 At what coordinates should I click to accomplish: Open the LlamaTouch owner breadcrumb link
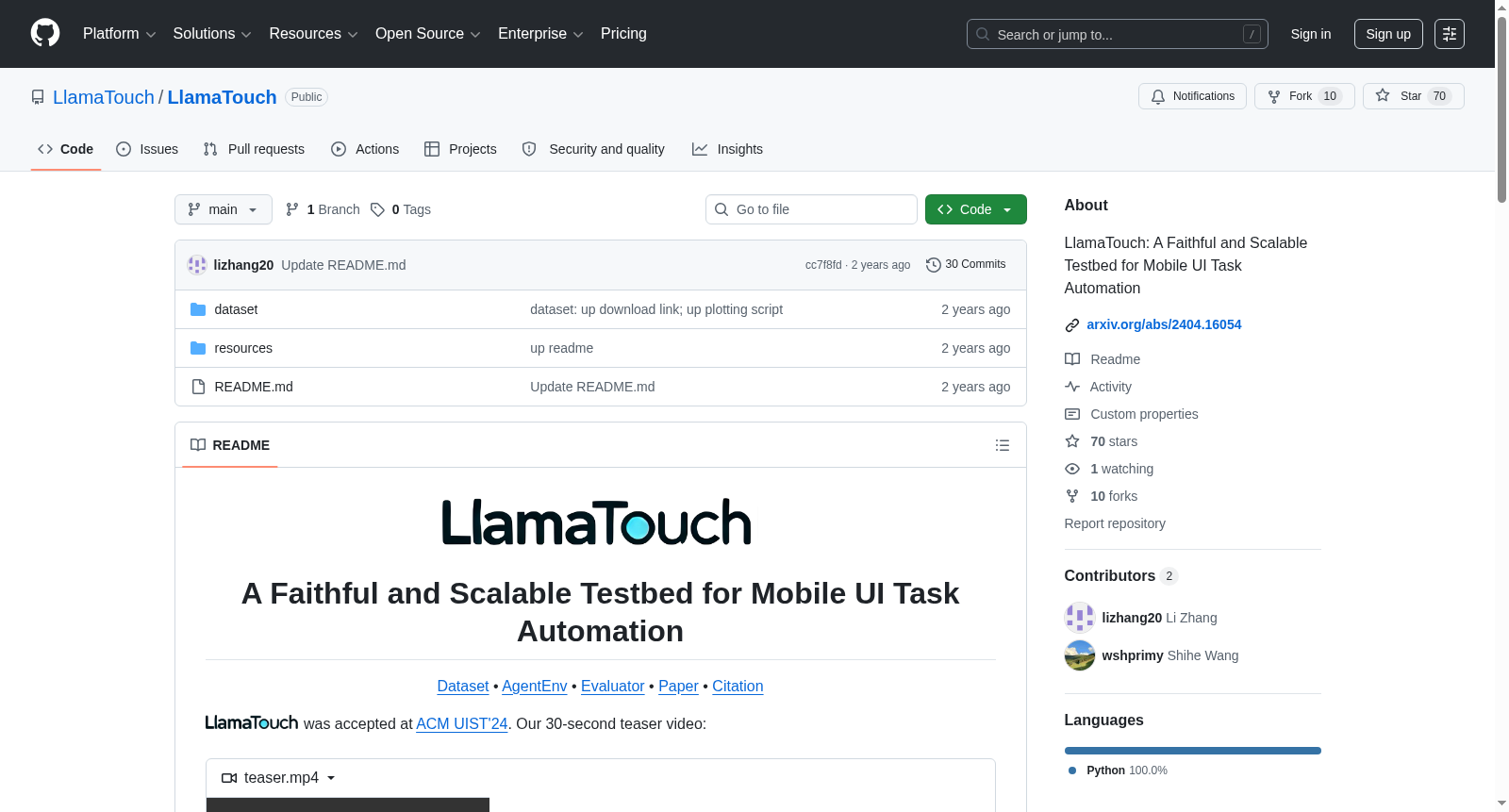[104, 97]
